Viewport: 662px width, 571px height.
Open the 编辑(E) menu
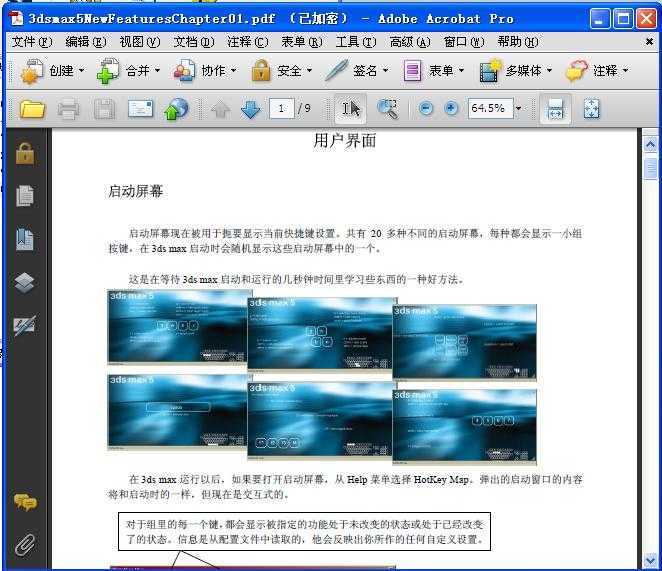(86, 42)
